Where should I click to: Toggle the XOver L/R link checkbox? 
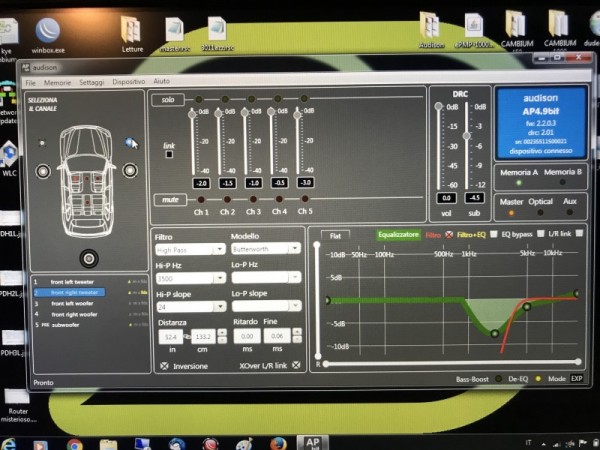(x=296, y=365)
